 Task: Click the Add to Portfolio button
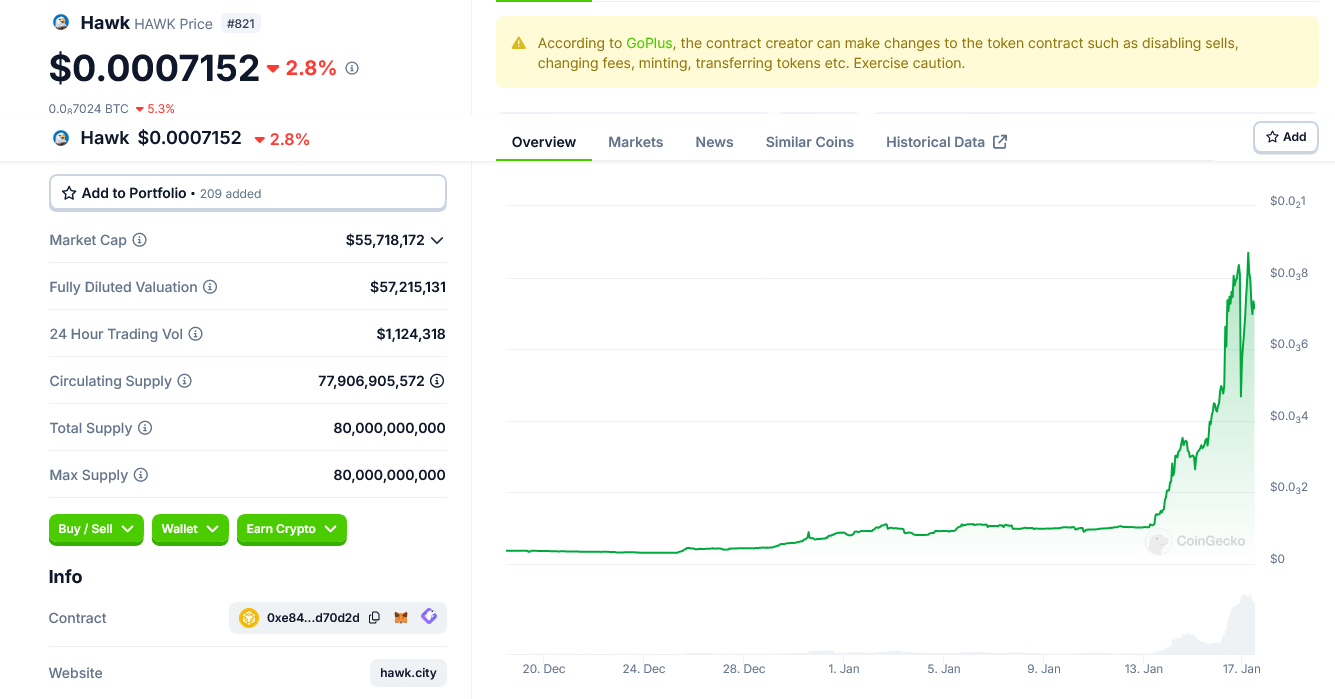coord(247,193)
